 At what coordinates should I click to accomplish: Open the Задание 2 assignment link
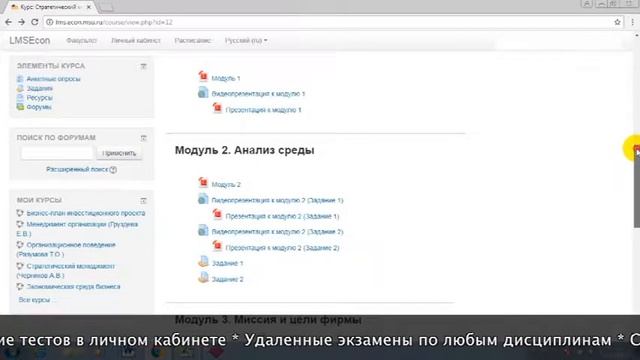227,279
